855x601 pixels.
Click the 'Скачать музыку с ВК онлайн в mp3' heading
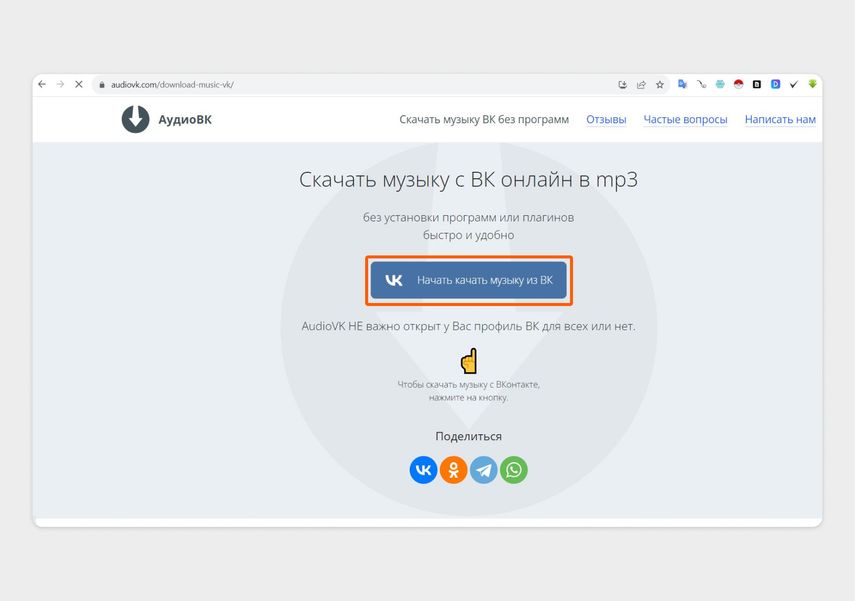coord(468,179)
